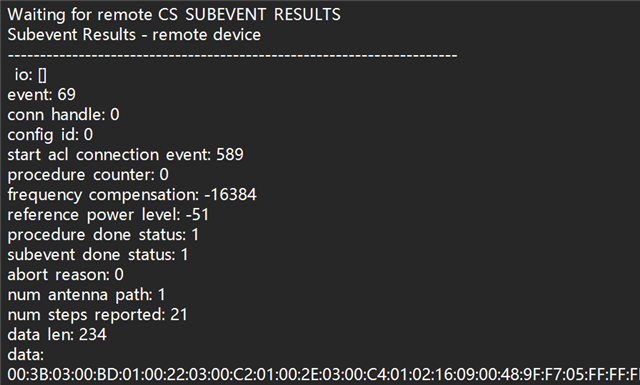This screenshot has height=385, width=640.
Task: Click the 'Waiting for remote CS SUBEVENT RESULTS' line
Action: point(174,15)
